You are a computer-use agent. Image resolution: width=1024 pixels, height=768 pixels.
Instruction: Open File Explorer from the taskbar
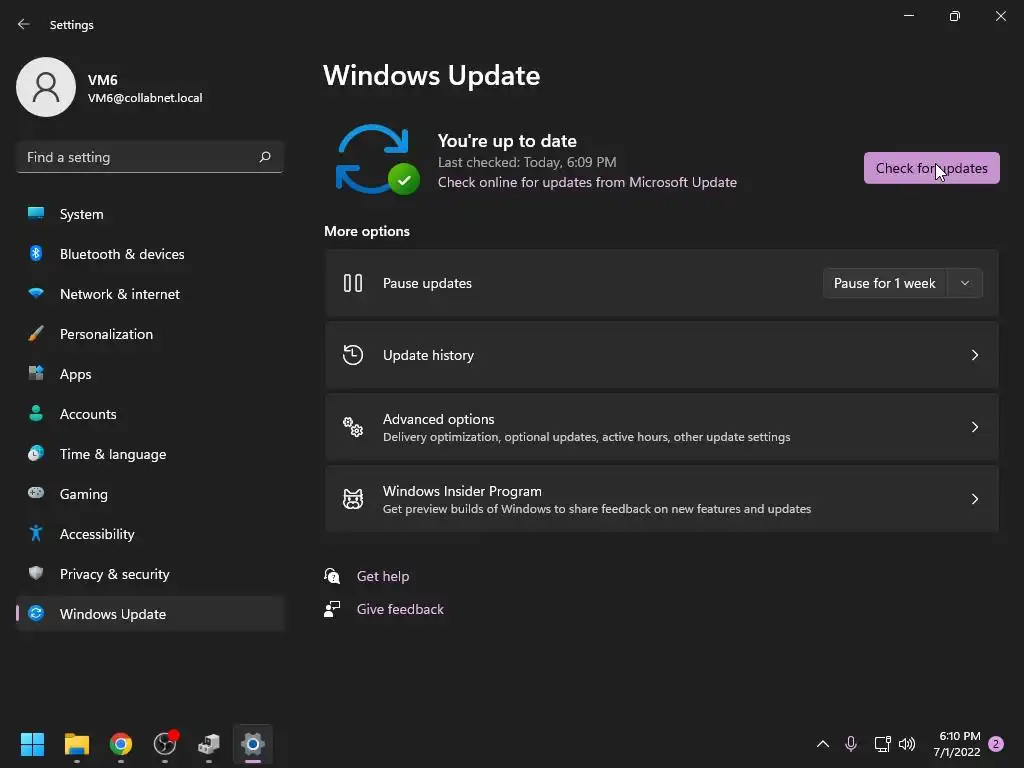pos(76,744)
